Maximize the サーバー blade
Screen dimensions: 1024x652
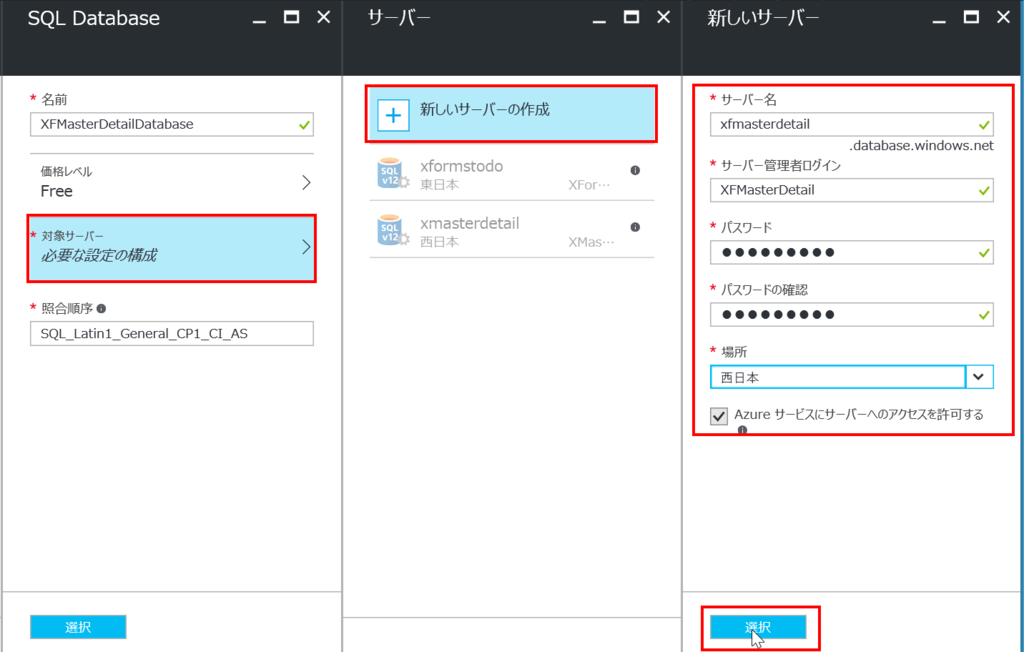[632, 18]
